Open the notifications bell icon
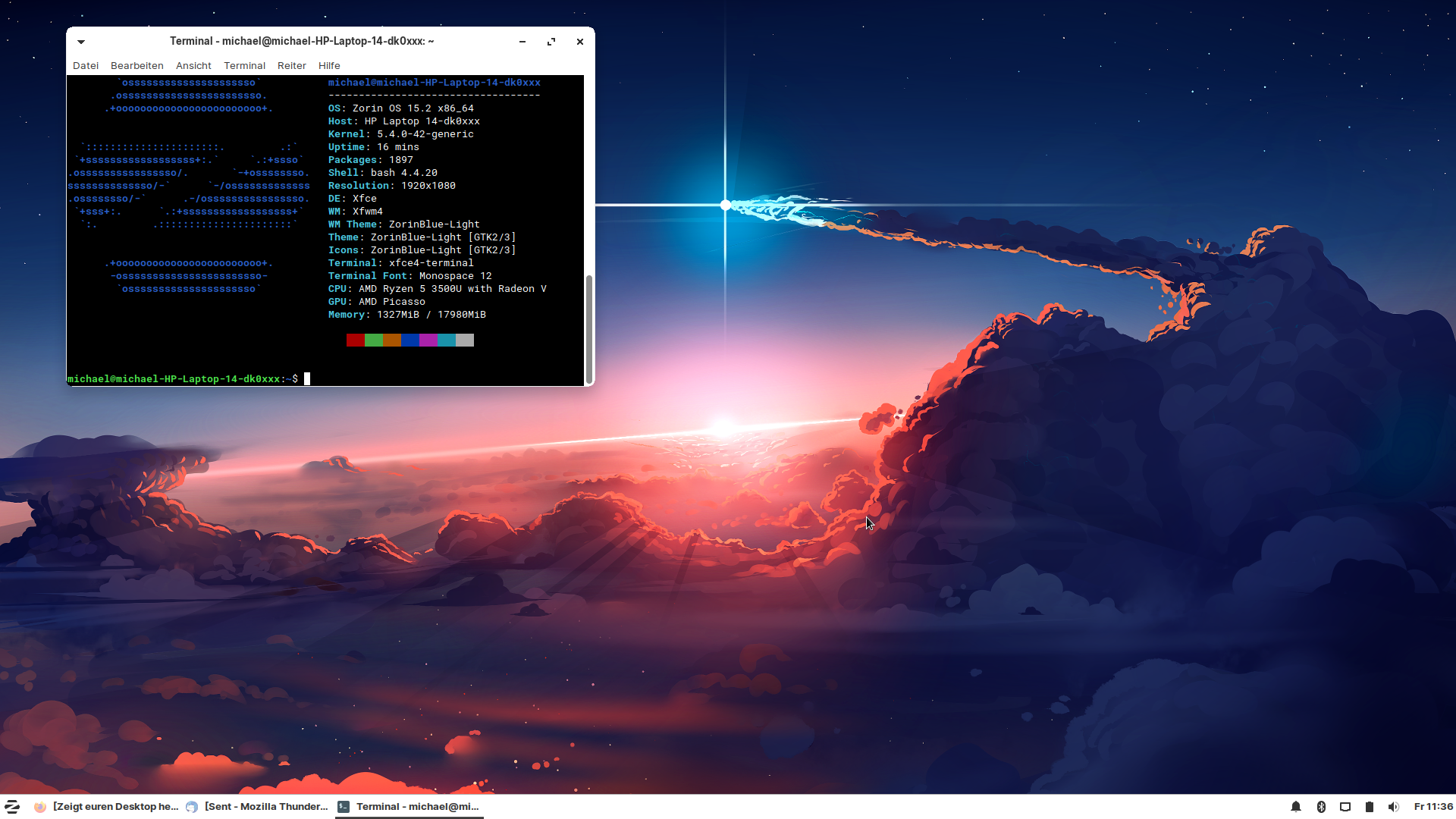1456x819 pixels. click(x=1296, y=807)
